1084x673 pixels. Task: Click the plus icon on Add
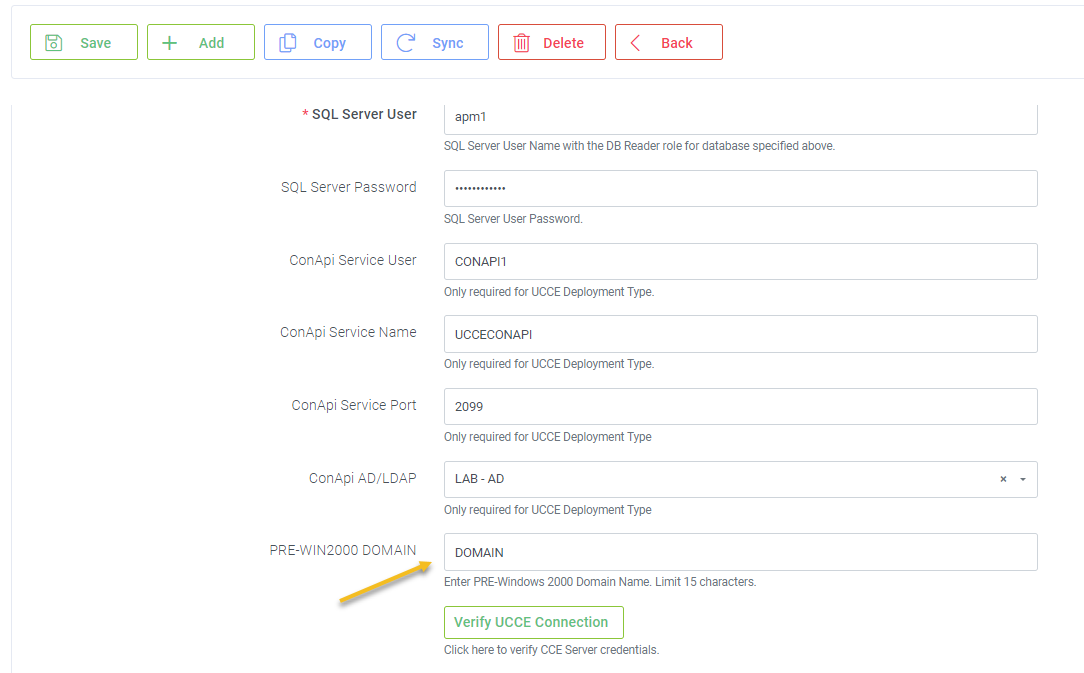pyautogui.click(x=170, y=43)
